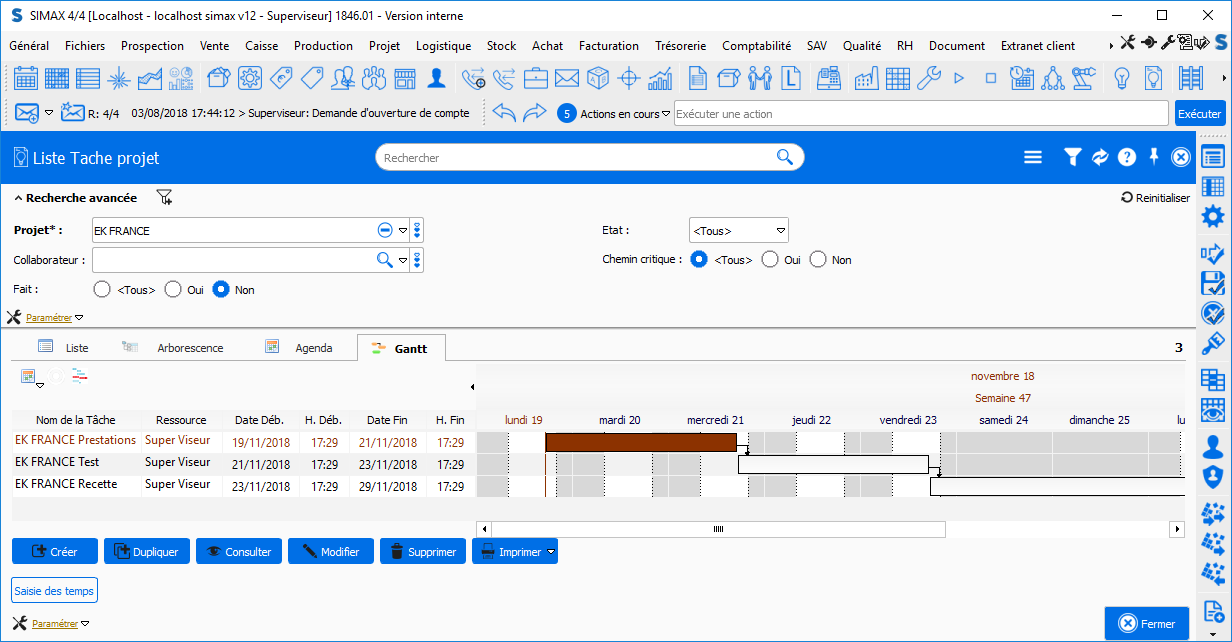Click the calendar icon in the top toolbar

click(x=26, y=78)
